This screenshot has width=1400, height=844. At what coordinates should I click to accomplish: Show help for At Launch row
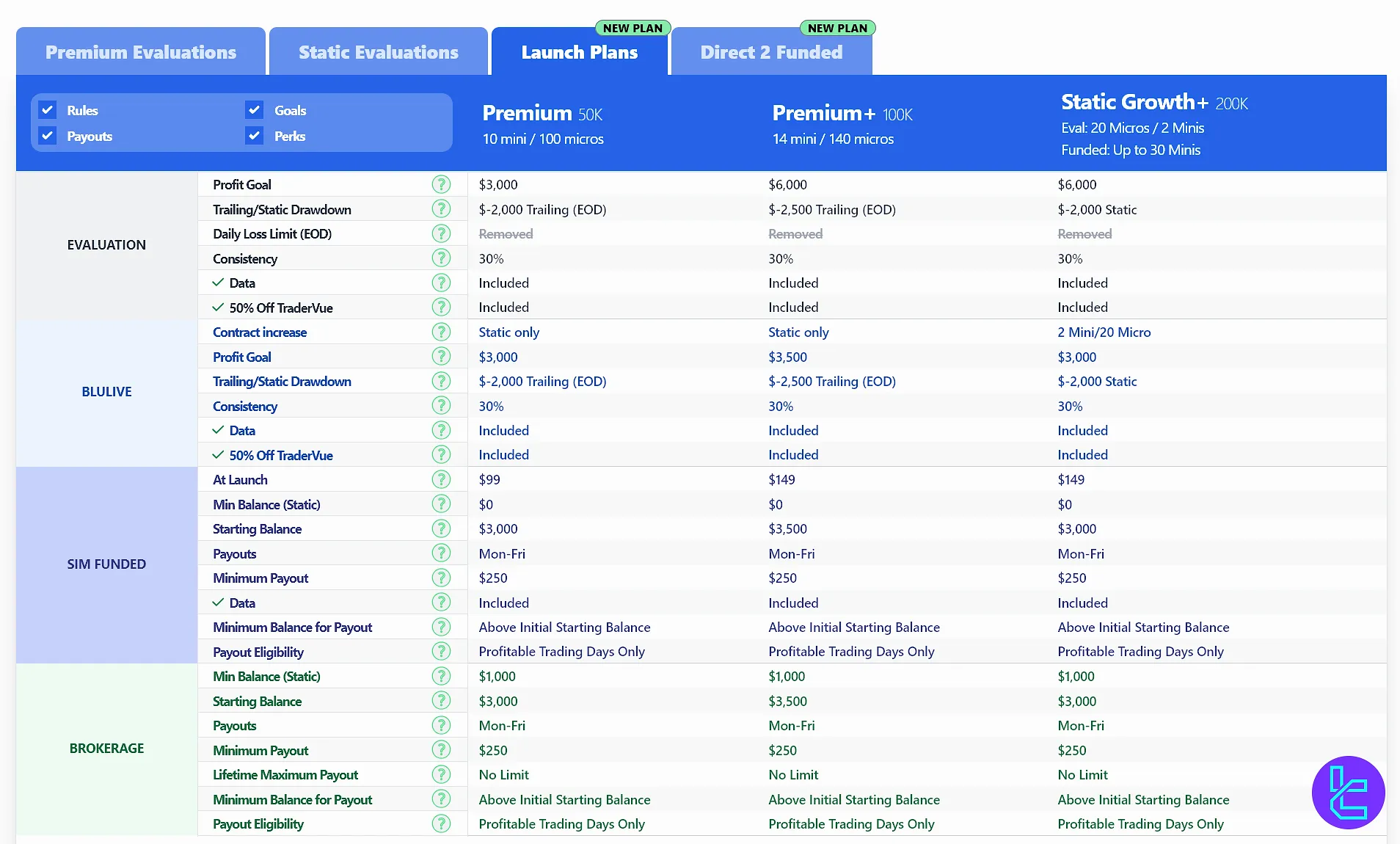(x=441, y=479)
